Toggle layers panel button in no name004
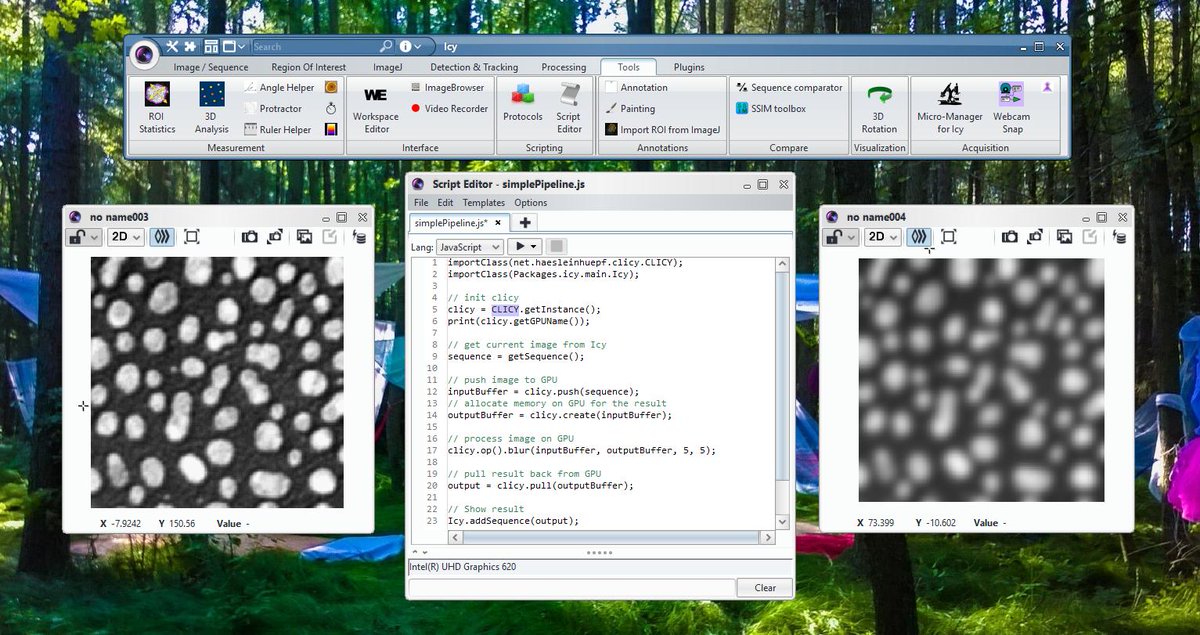The image size is (1200, 635). 919,237
